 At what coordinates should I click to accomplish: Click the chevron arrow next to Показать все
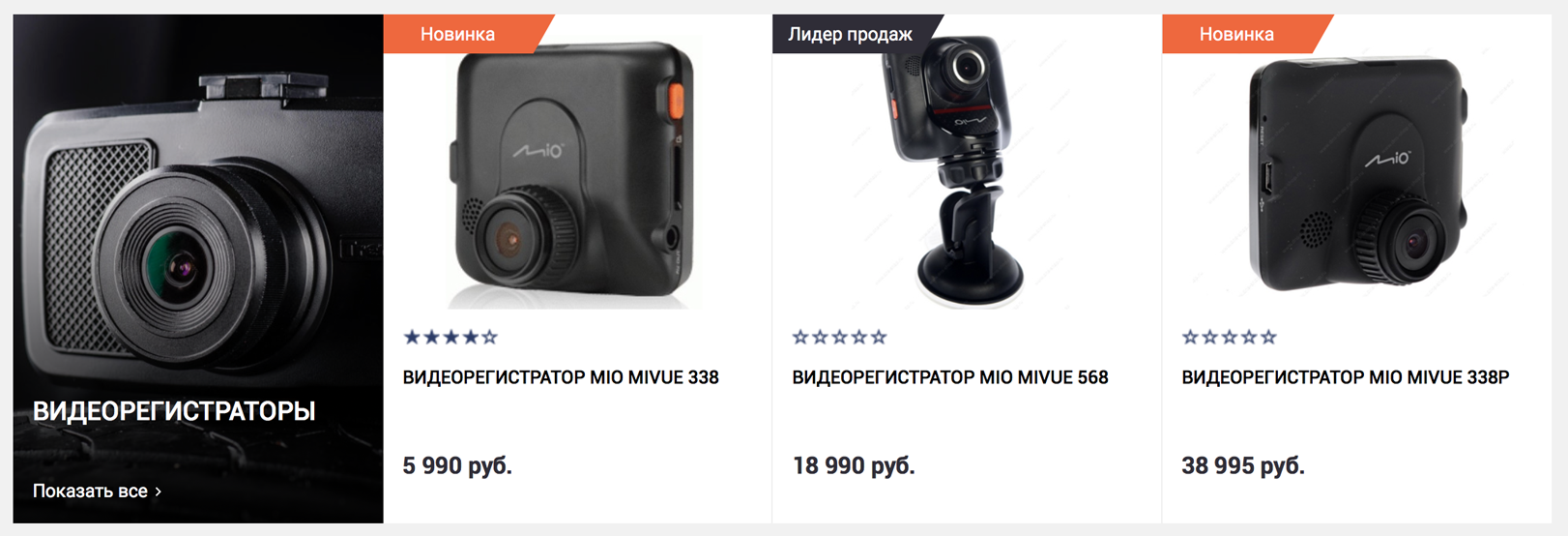159,491
